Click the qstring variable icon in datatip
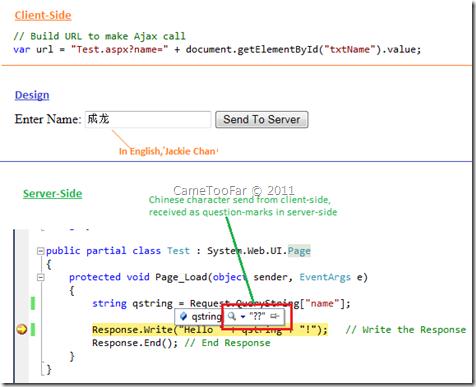 pyautogui.click(x=183, y=316)
